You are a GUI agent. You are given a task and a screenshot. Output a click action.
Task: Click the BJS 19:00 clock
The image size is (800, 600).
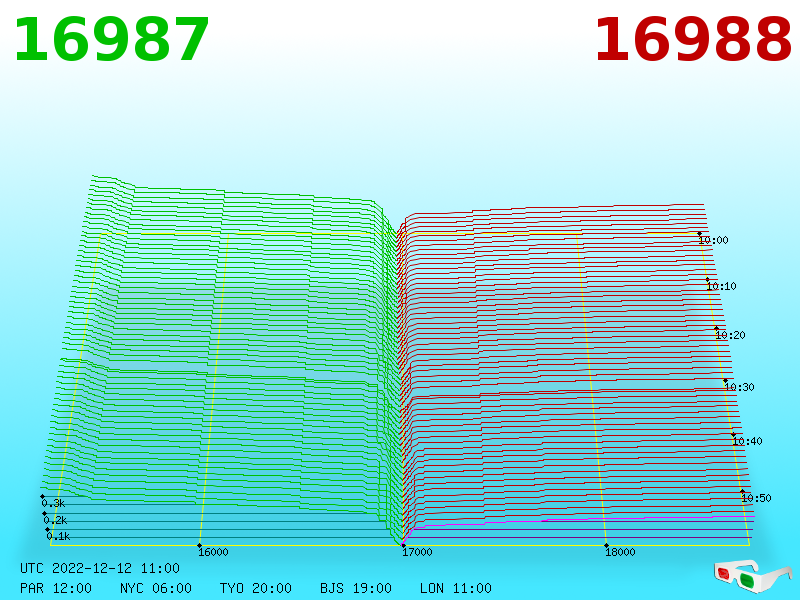click(x=356, y=588)
